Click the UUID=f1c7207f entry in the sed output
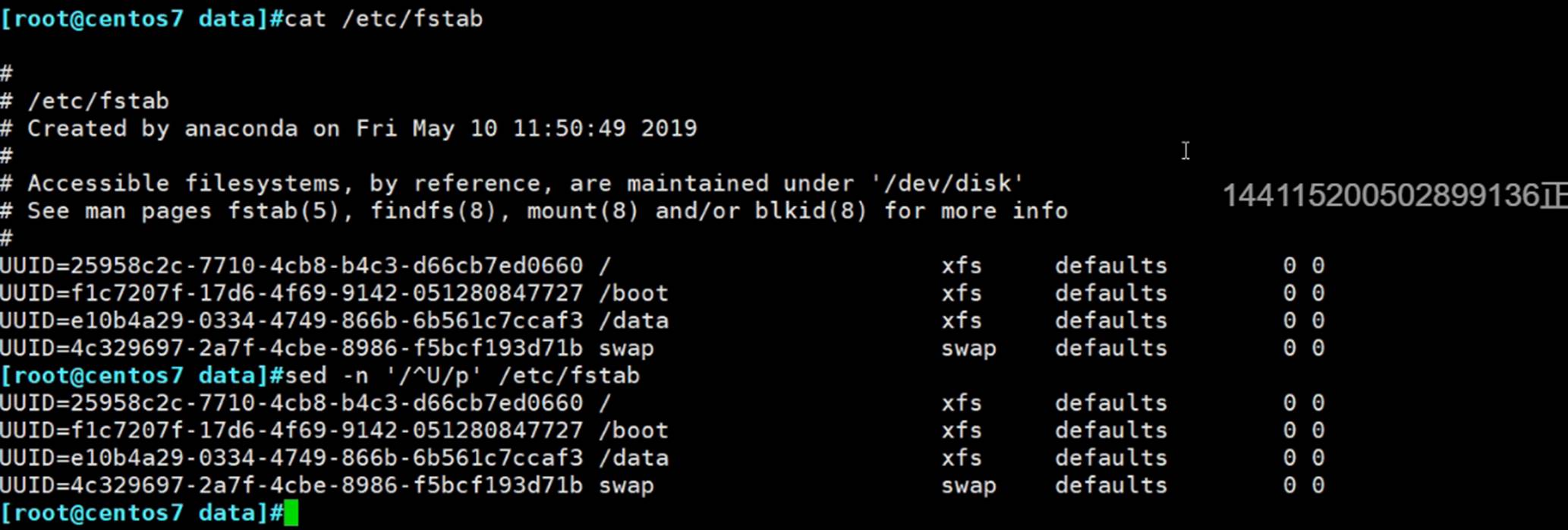 [x=291, y=431]
